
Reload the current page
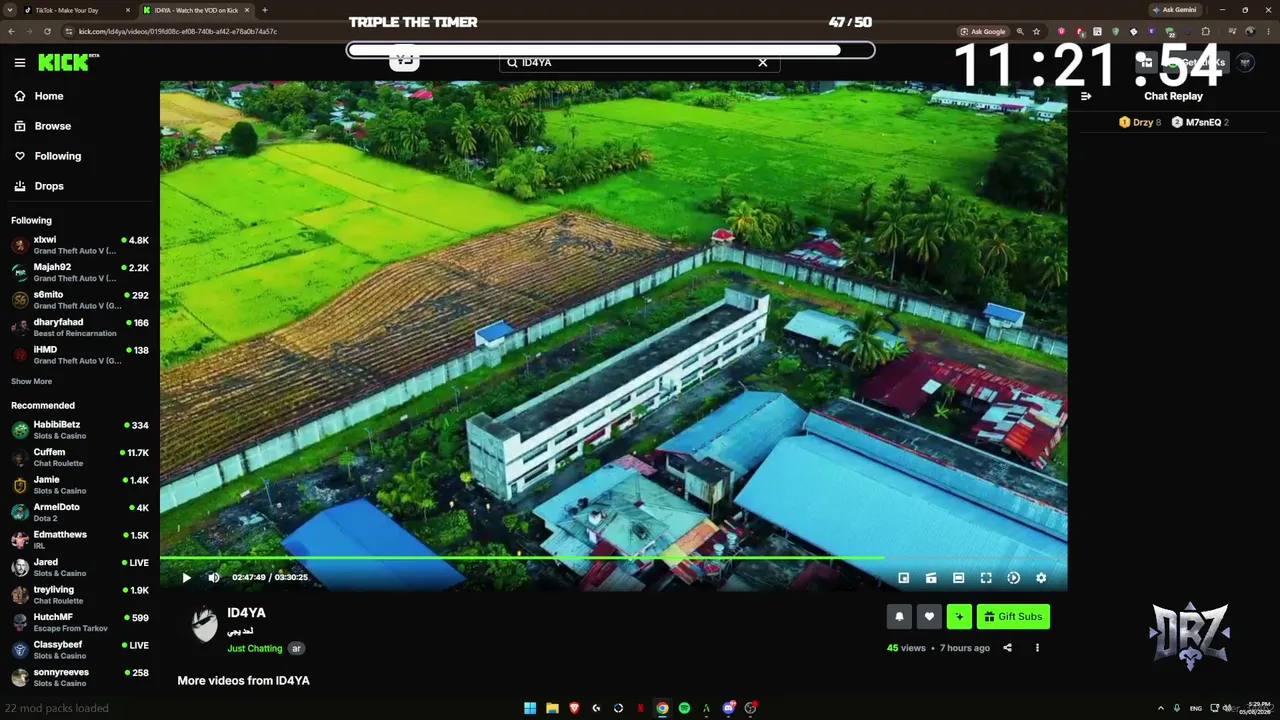point(45,31)
